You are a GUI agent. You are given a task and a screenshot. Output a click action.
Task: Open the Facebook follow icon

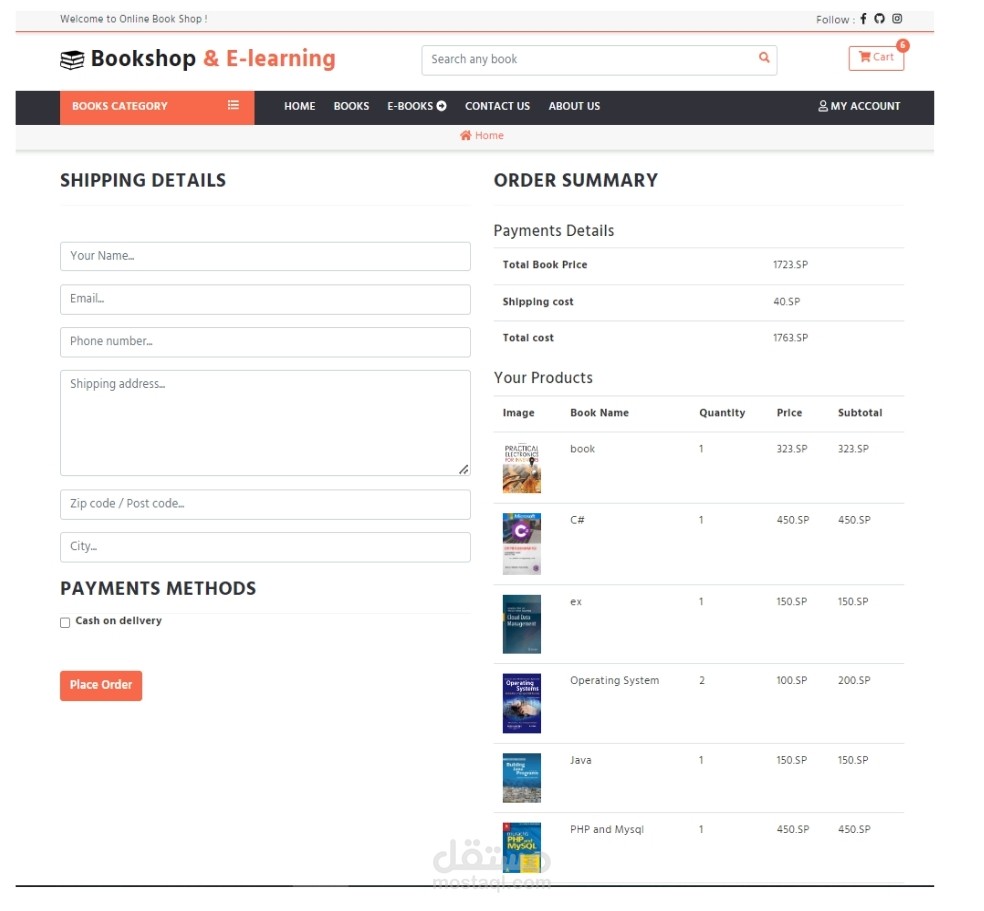click(x=863, y=19)
